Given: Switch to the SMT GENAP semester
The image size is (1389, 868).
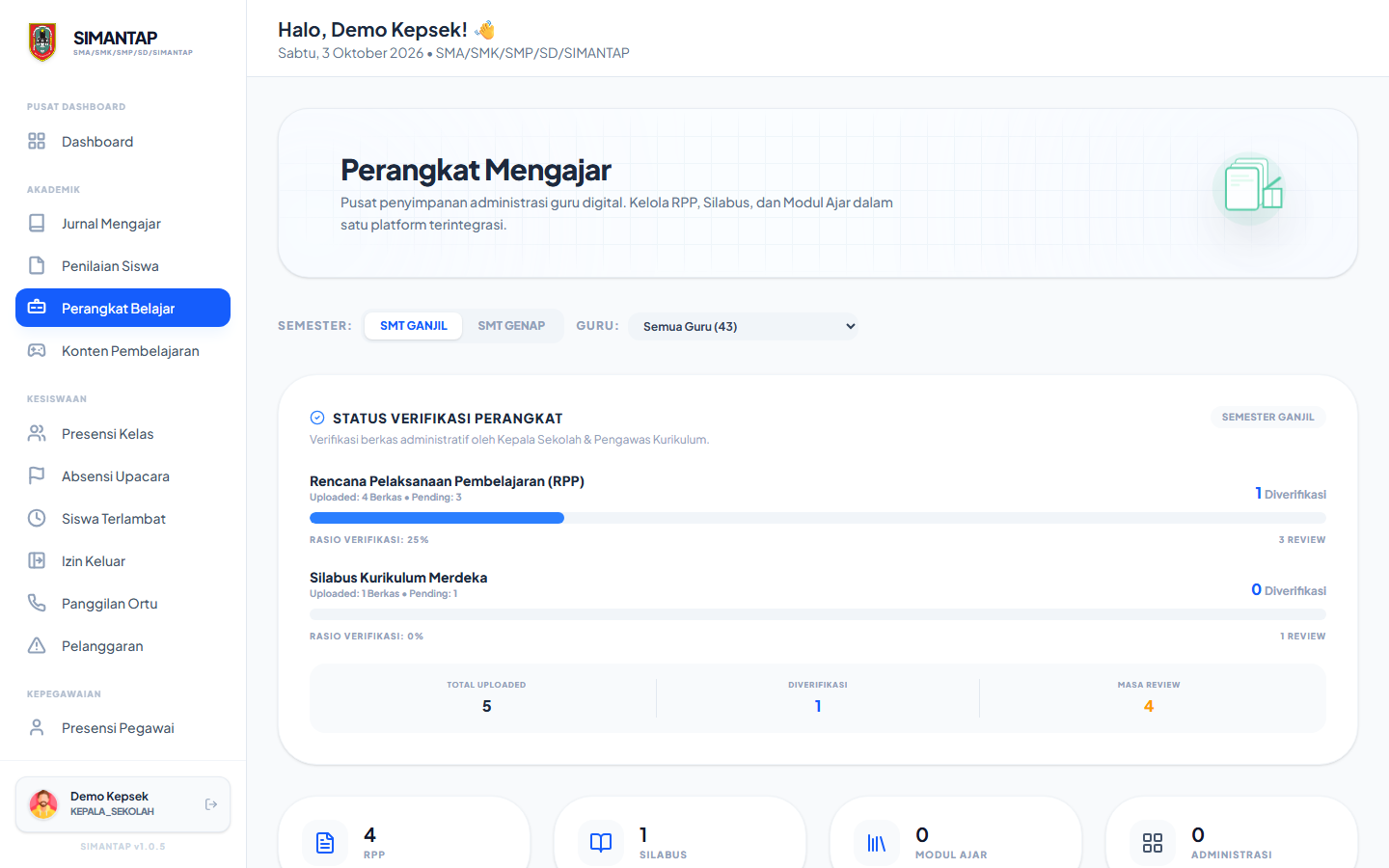Looking at the screenshot, I should coord(511,326).
